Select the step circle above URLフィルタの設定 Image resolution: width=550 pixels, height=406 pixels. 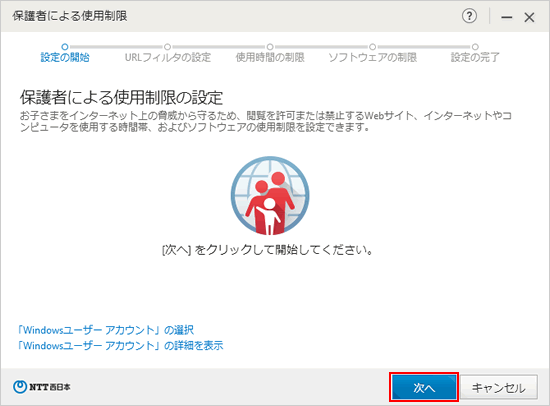tap(168, 47)
